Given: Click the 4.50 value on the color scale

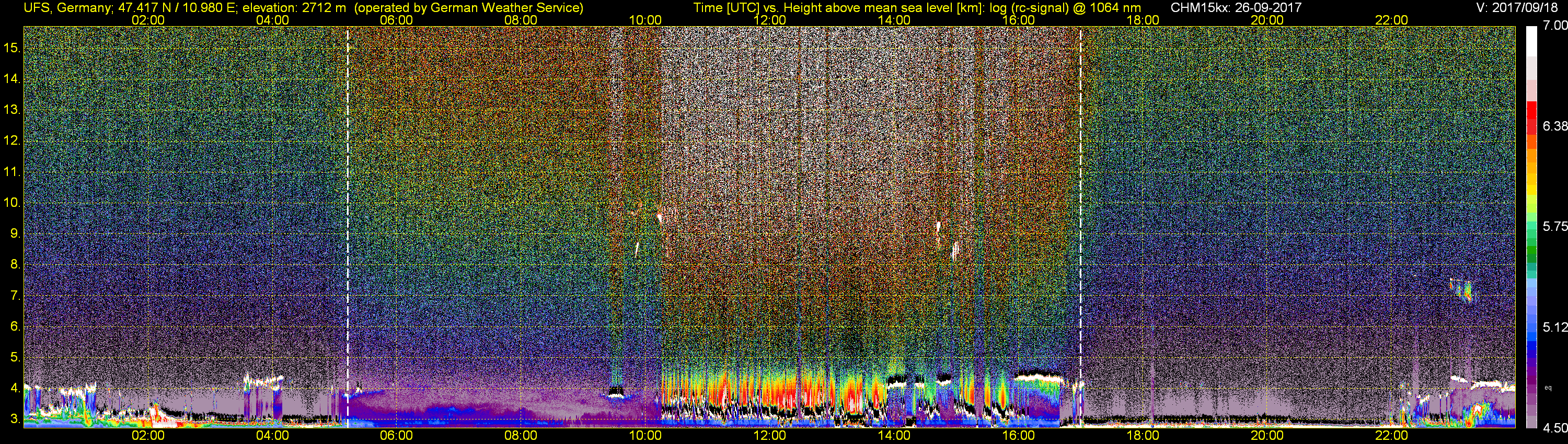Looking at the screenshot, I should [1555, 428].
